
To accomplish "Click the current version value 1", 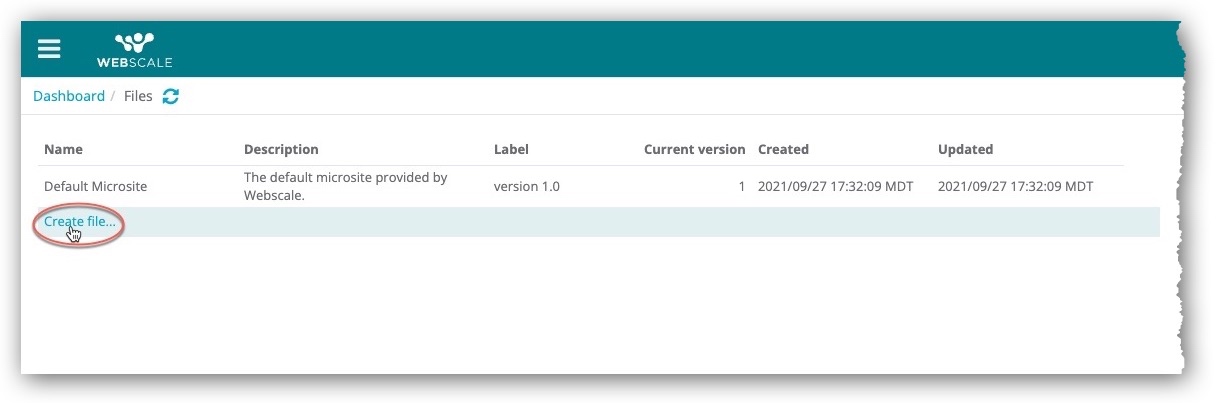I will (x=741, y=187).
